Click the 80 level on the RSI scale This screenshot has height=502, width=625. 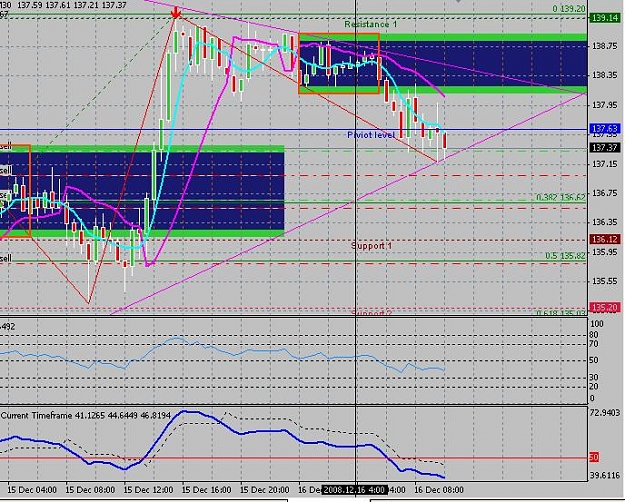[x=594, y=335]
